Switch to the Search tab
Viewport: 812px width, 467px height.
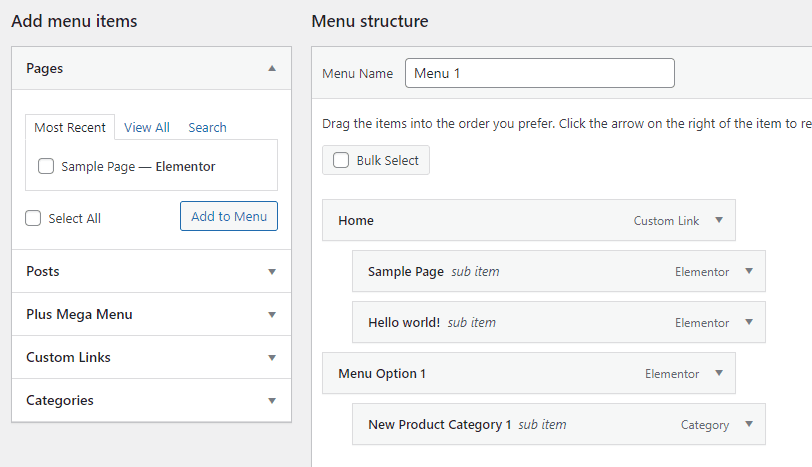[207, 127]
